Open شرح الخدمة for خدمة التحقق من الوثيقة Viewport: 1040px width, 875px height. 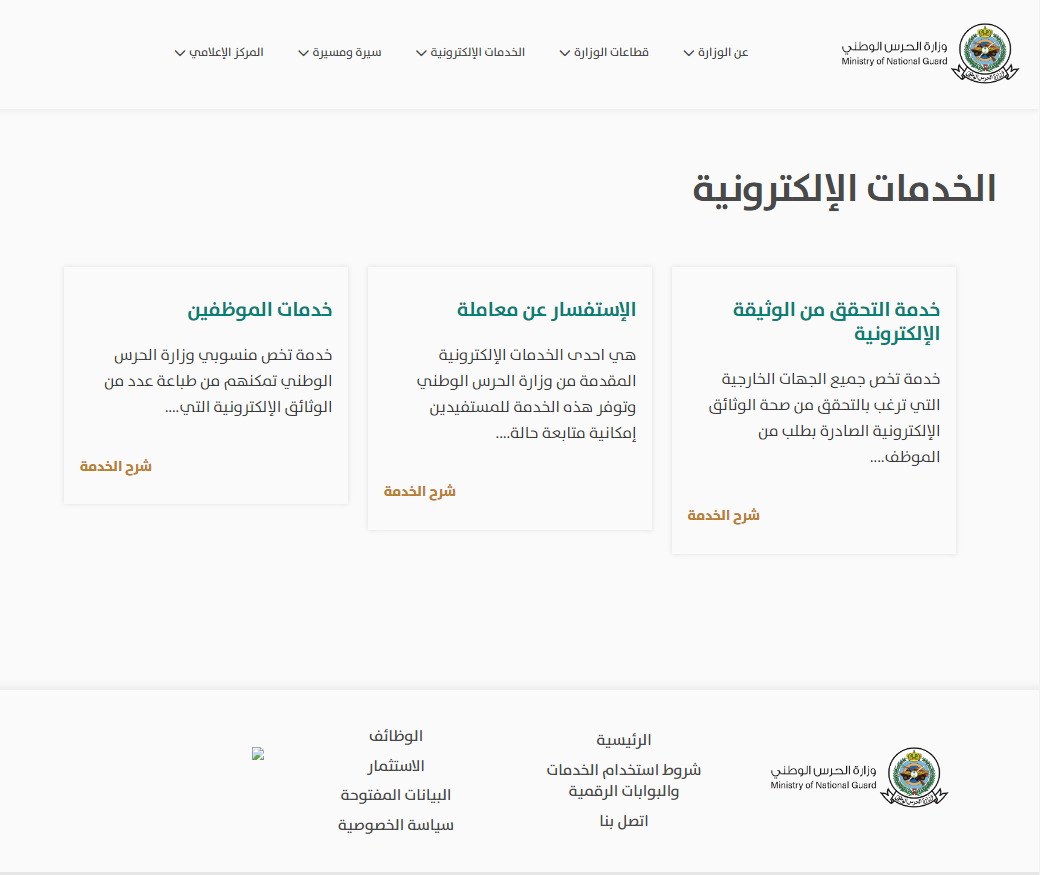723,515
